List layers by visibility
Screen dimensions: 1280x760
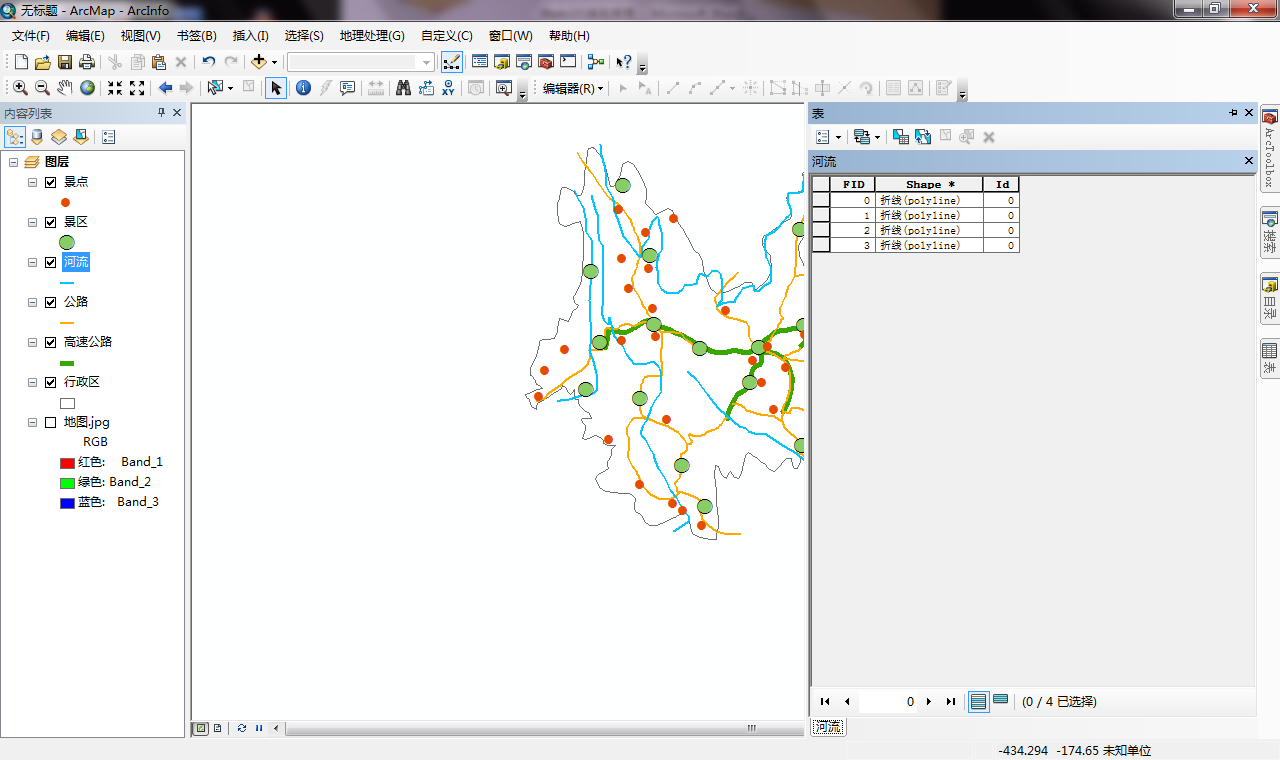(59, 137)
